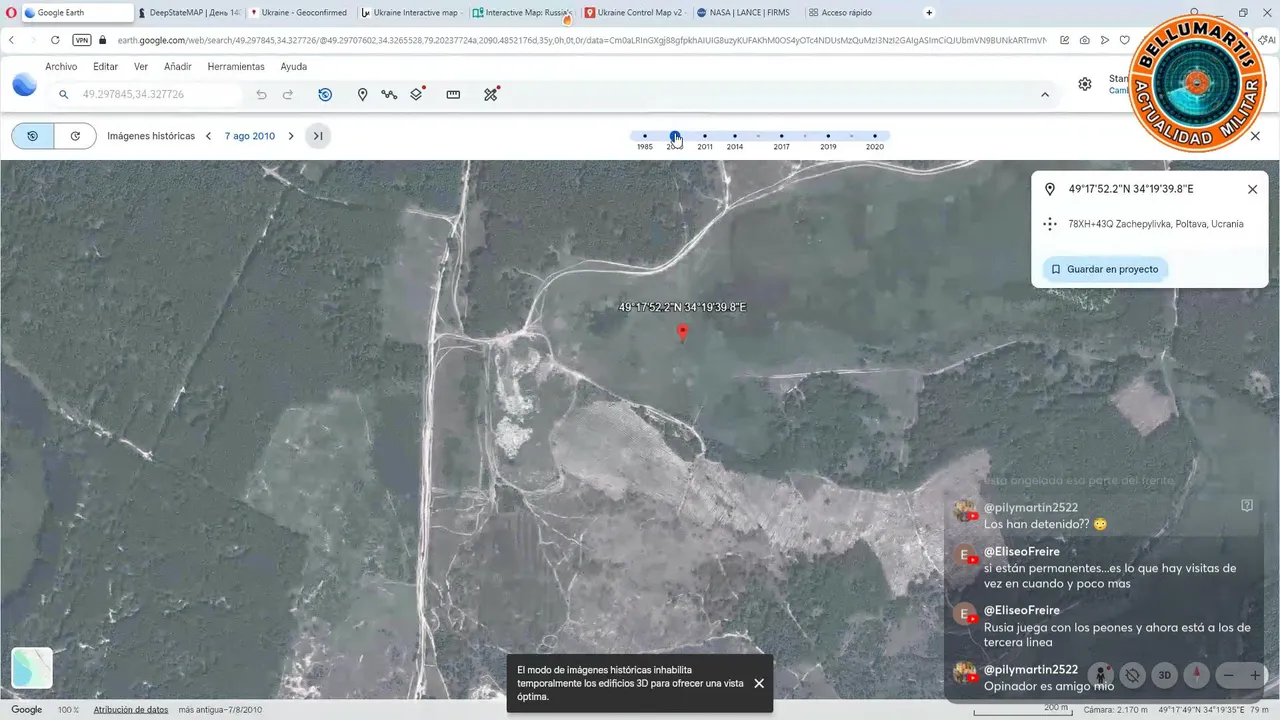1280x720 pixels.
Task: Click Guardar en proyecto button
Action: pyautogui.click(x=1105, y=269)
